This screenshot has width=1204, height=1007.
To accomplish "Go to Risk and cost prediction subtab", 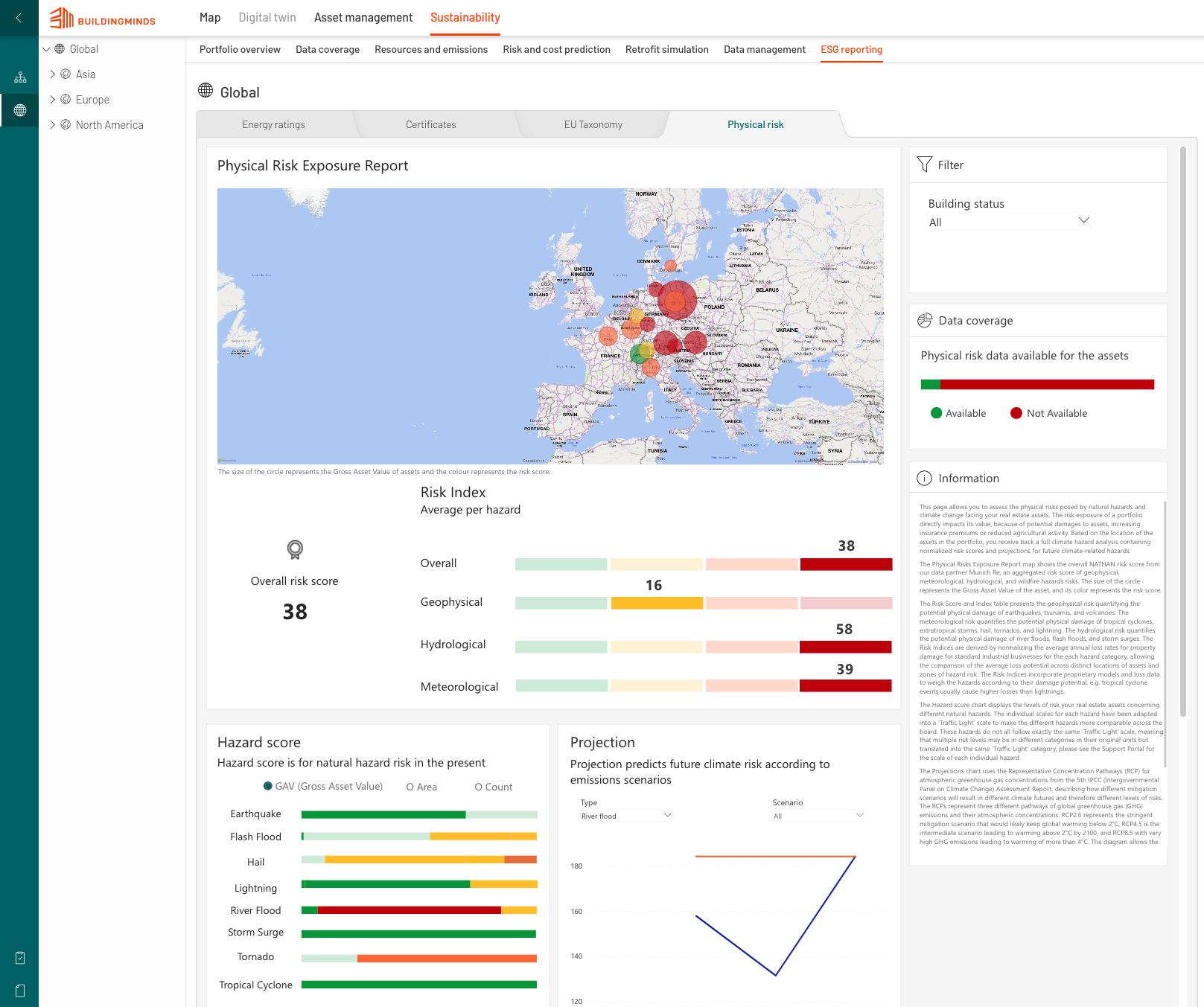I will 556,50.
